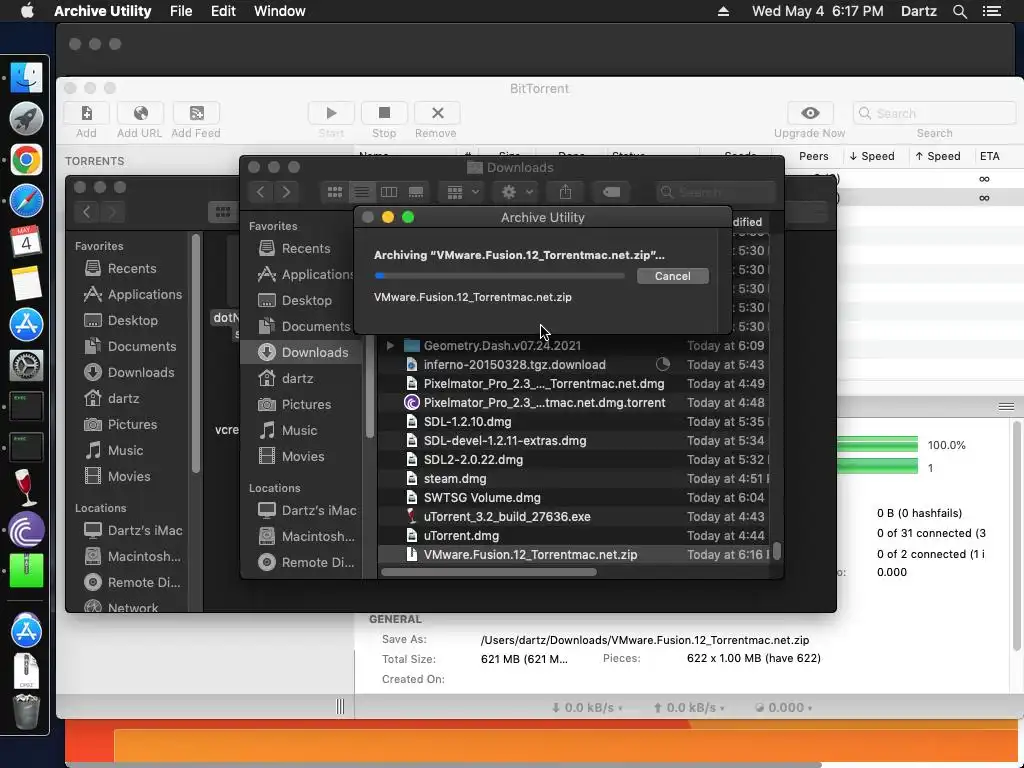Image resolution: width=1024 pixels, height=768 pixels.
Task: Open Pictures in rear Finder sidebar
Action: click(132, 424)
